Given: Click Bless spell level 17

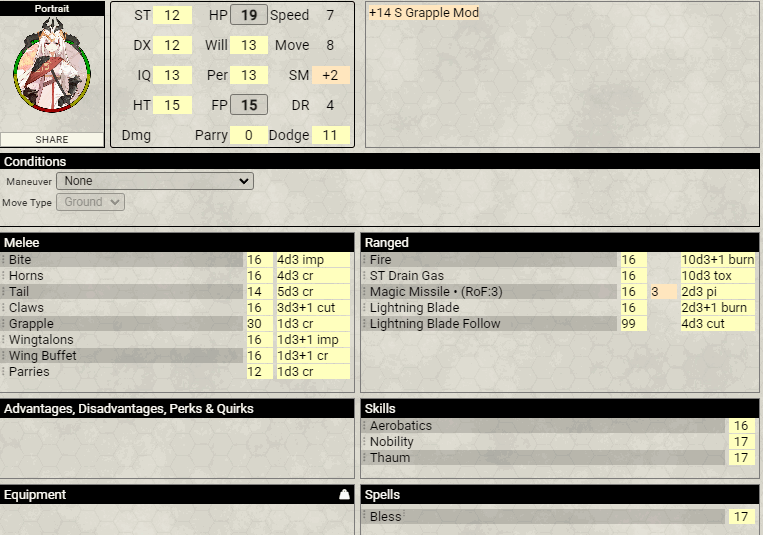Looking at the screenshot, I should click(x=742, y=517).
